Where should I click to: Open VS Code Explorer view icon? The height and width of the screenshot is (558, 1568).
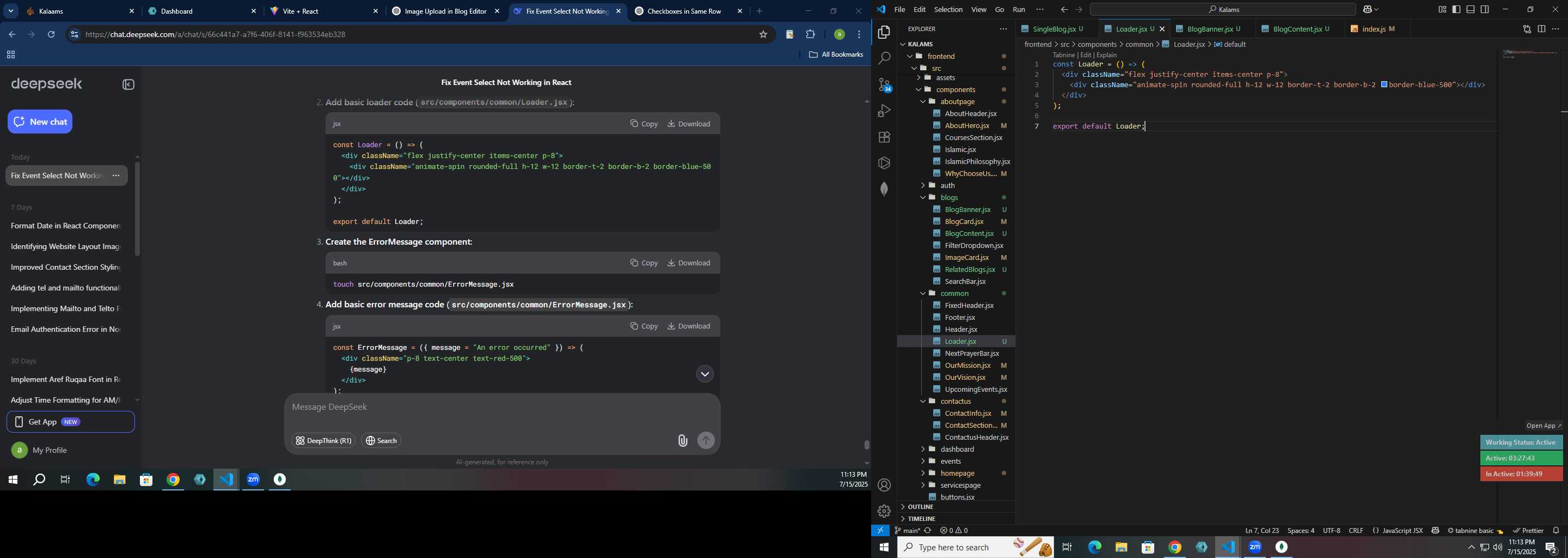coord(884,32)
